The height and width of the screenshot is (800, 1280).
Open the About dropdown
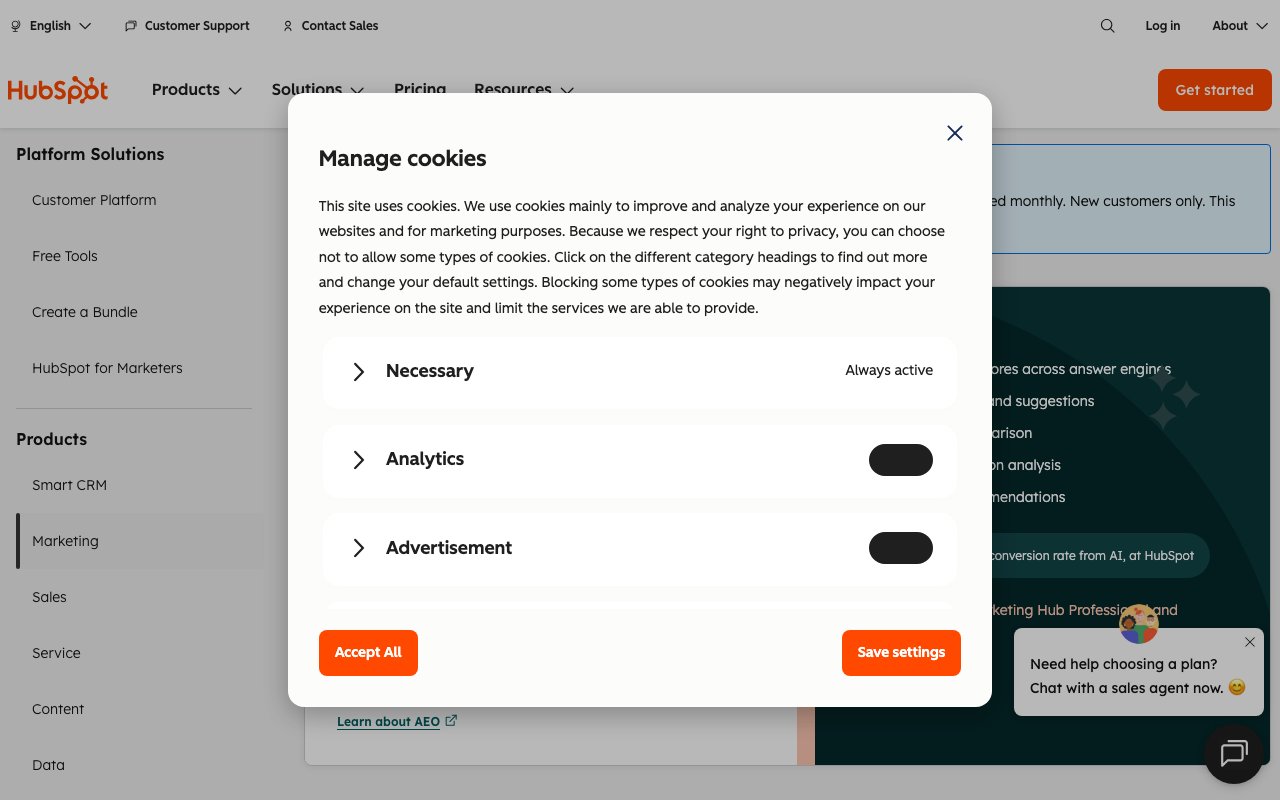1240,26
